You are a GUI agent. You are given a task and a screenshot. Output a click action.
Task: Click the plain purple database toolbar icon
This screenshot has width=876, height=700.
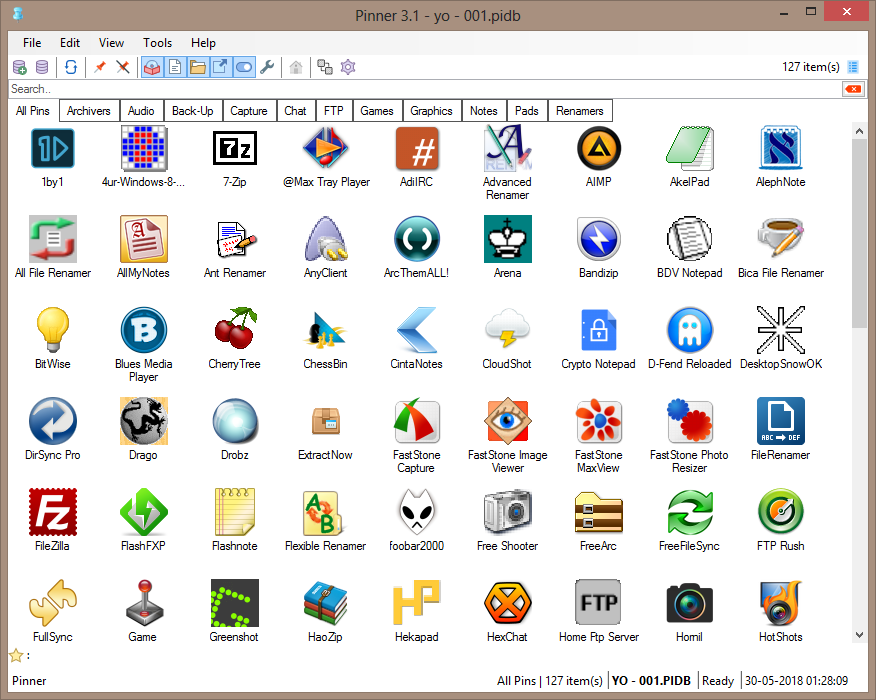(x=42, y=68)
